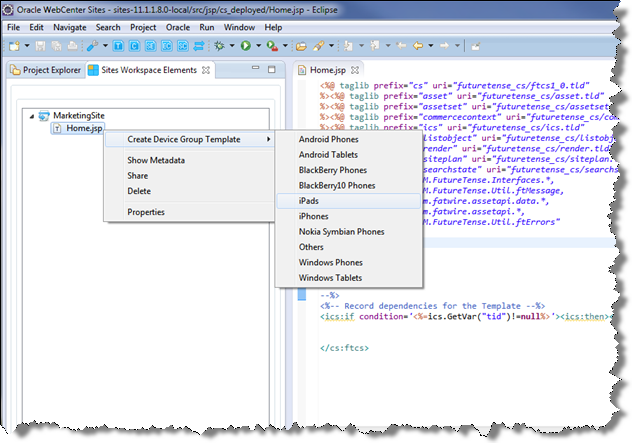Open the Back history dropdown arrow
The image size is (632, 443).
click(x=431, y=46)
